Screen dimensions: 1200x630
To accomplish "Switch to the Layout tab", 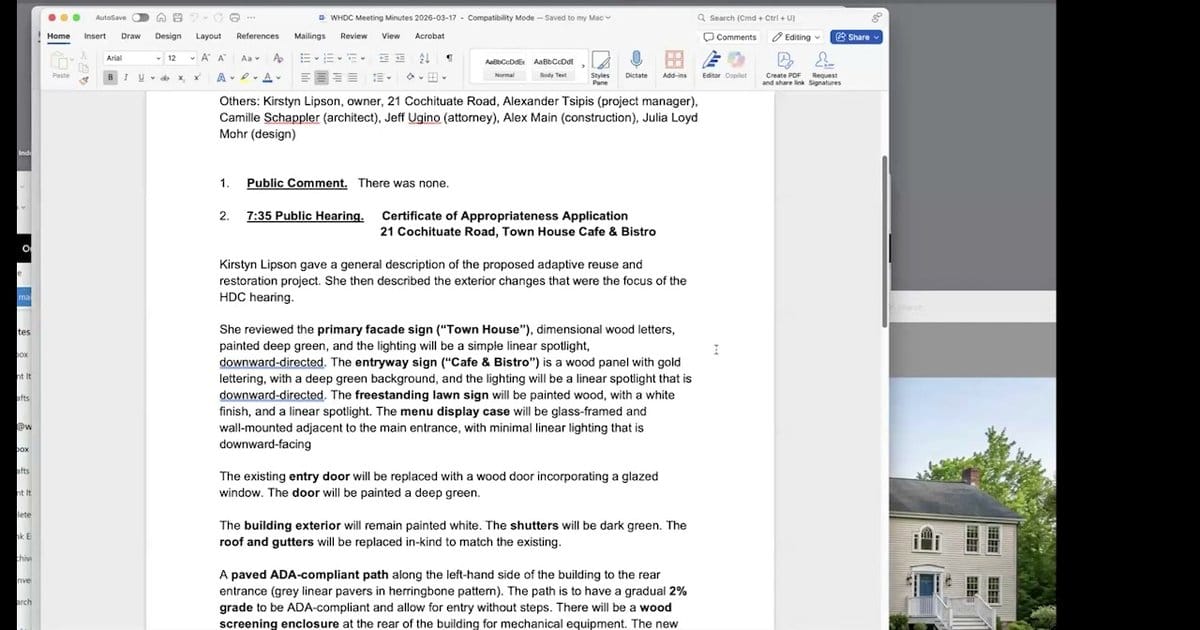I will [x=209, y=36].
